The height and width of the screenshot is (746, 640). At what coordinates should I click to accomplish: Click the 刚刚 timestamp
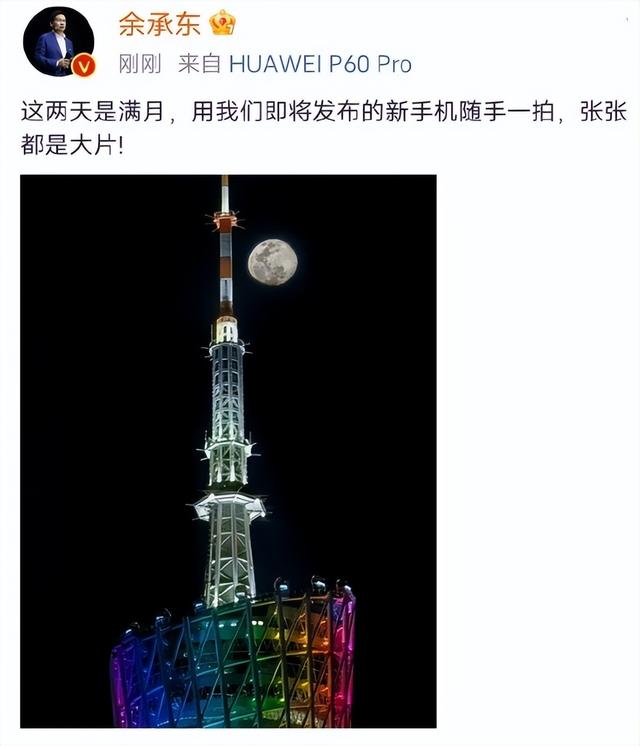pos(140,64)
